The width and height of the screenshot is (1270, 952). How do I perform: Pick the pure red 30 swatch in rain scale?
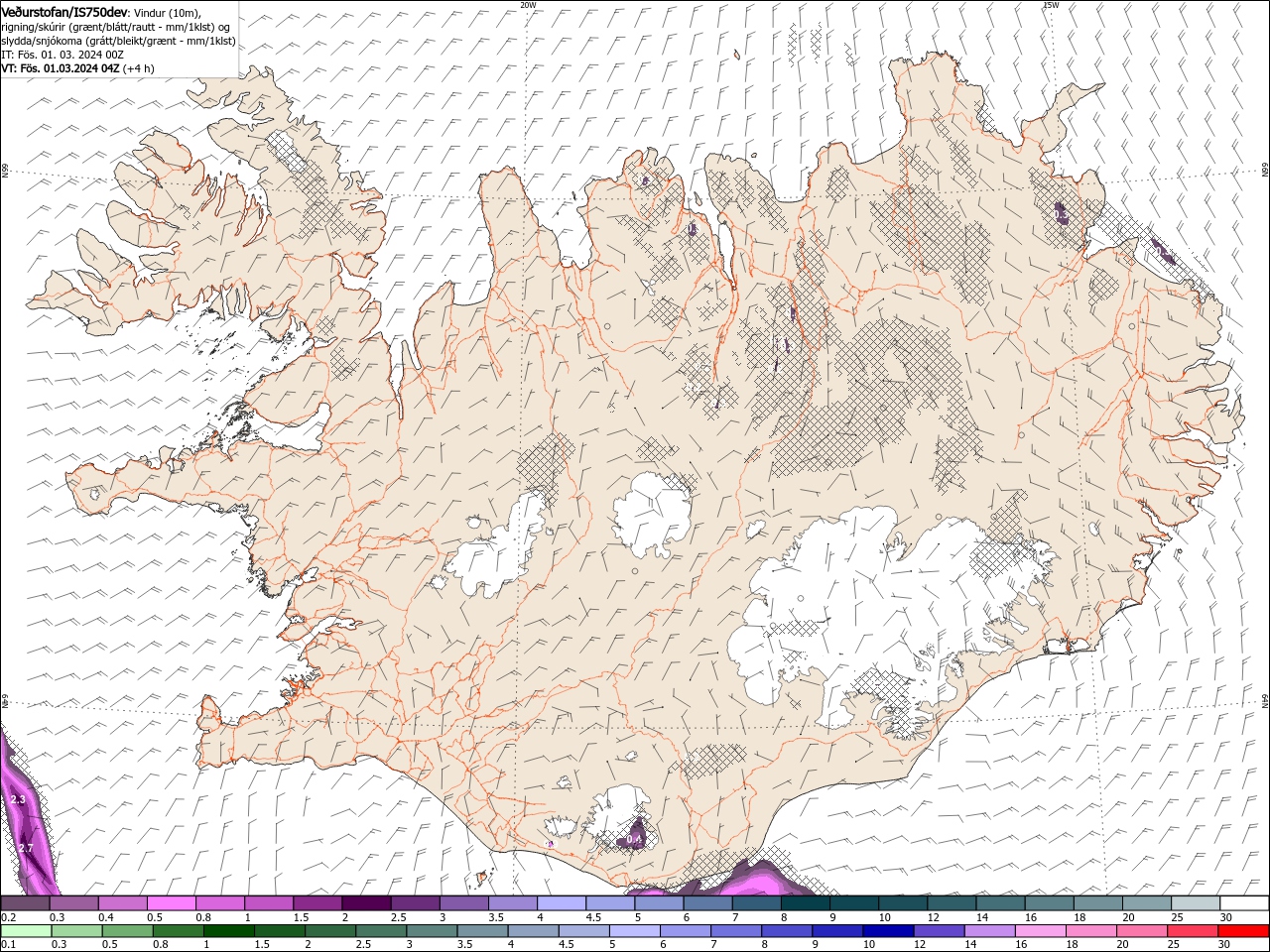point(1243,931)
